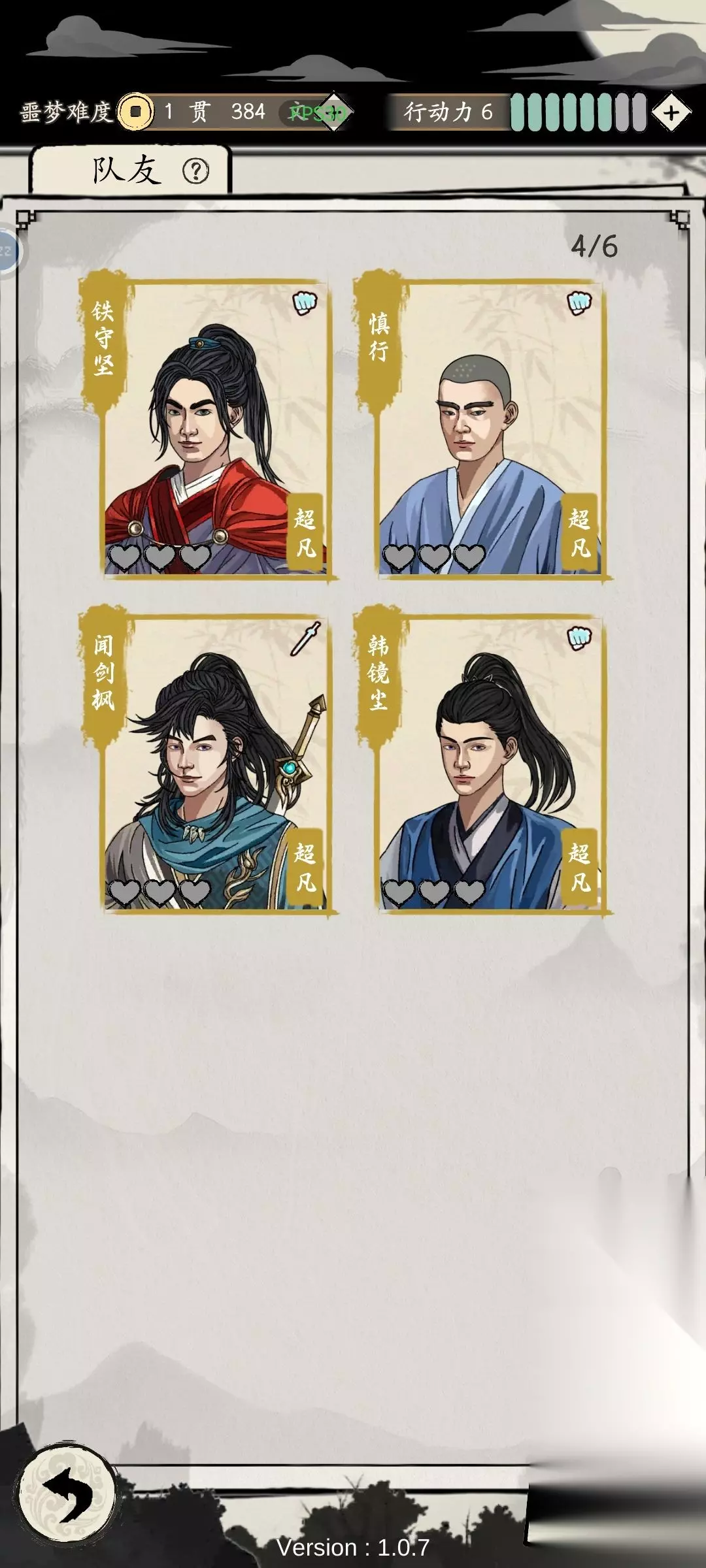Tap the 噩梦难度 difficulty label
Screen dimensions: 706x1568
click(x=67, y=112)
